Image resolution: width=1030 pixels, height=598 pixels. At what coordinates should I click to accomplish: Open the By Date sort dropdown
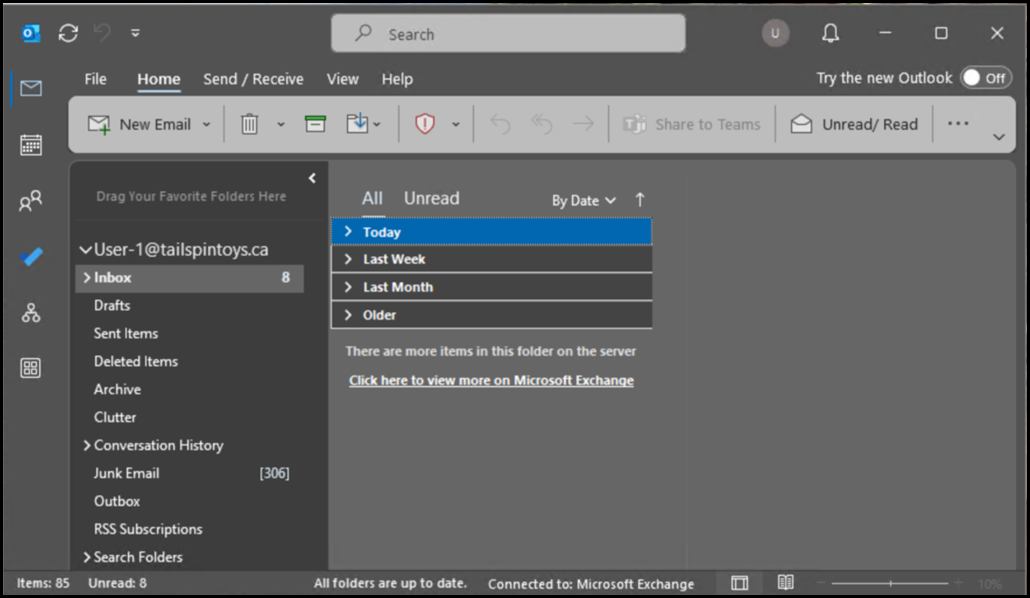coord(583,200)
